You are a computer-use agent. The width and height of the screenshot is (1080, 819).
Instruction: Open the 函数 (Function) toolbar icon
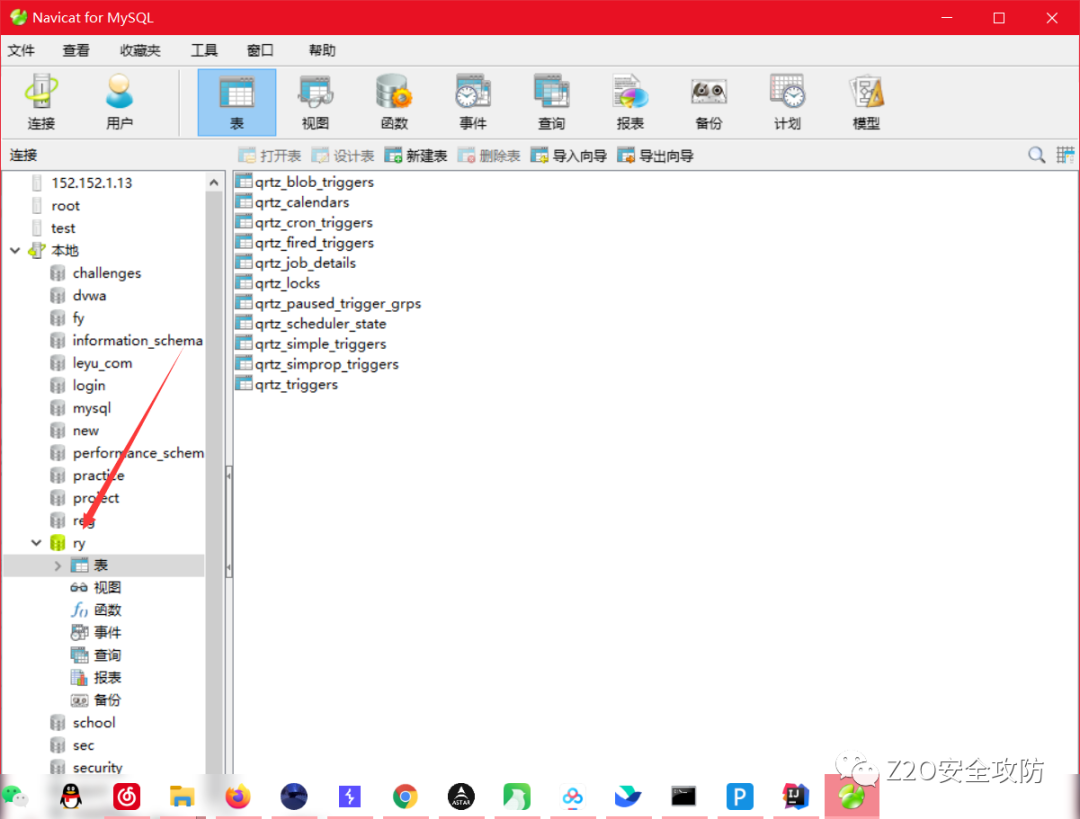coord(394,102)
